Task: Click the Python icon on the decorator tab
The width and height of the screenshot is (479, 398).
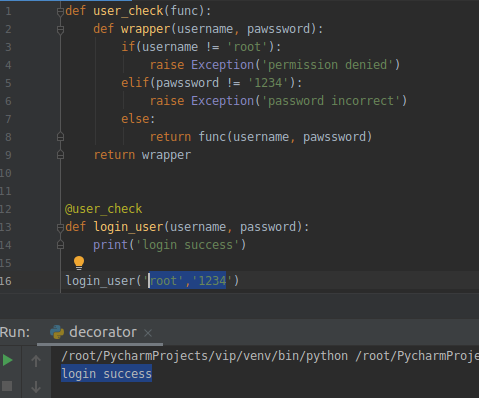Action: 57,332
